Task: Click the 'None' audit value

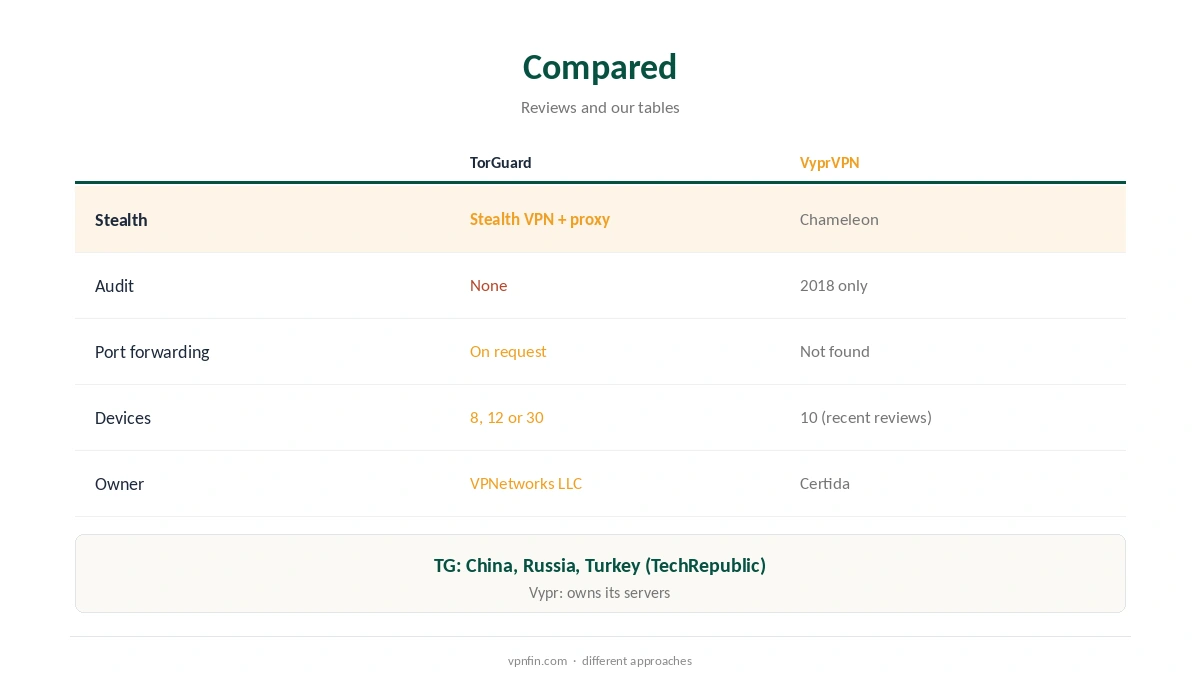Action: click(x=488, y=285)
